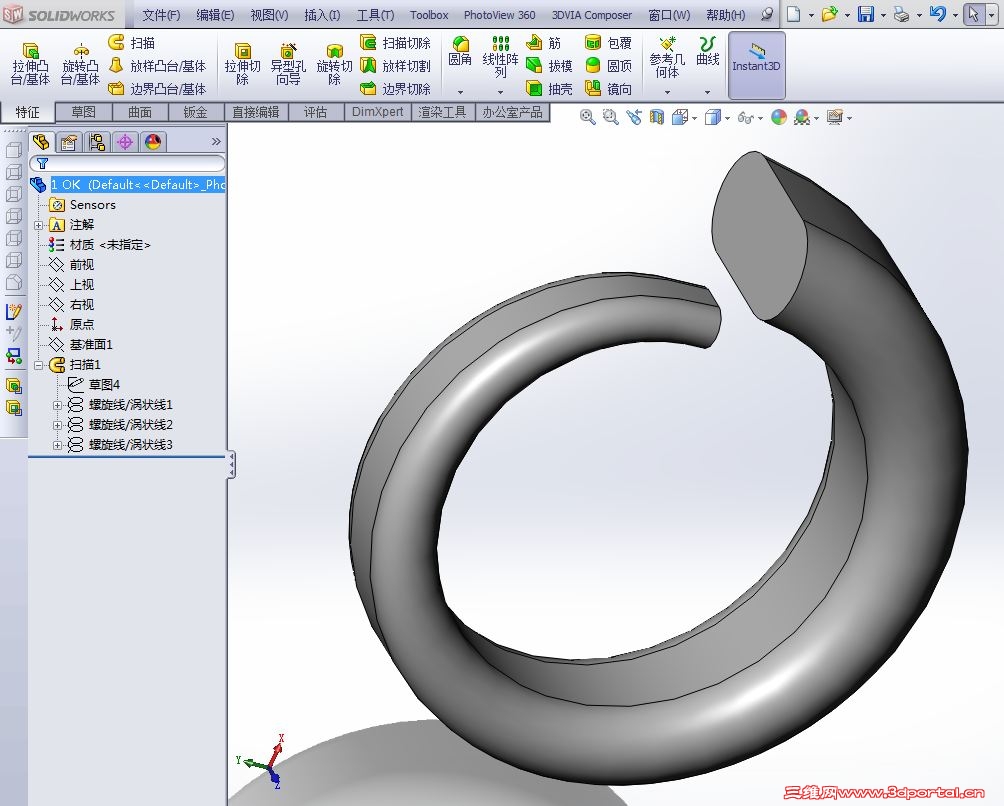Click the Undo icon in the title toolbar
Viewport: 1004px width, 806px height.
(x=937, y=14)
